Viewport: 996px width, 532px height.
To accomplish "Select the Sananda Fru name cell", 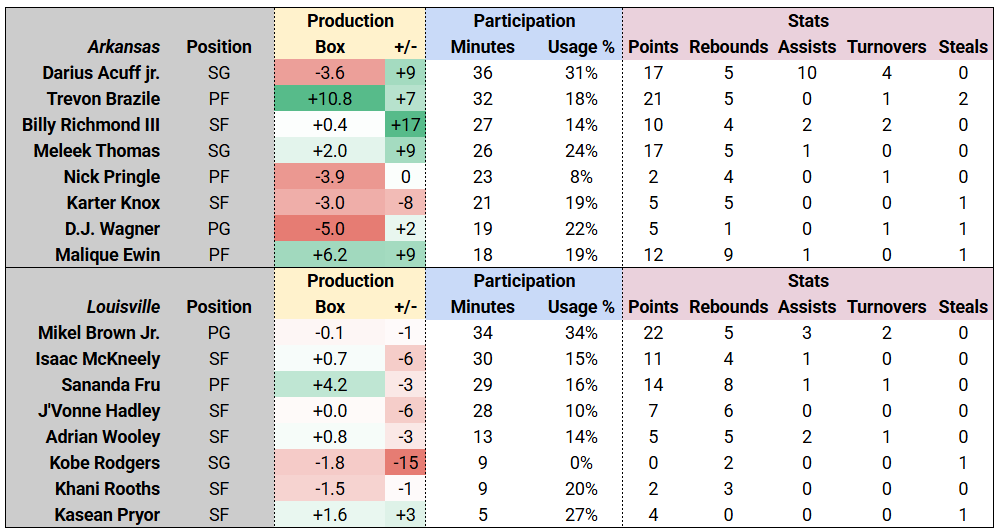I will [x=111, y=385].
